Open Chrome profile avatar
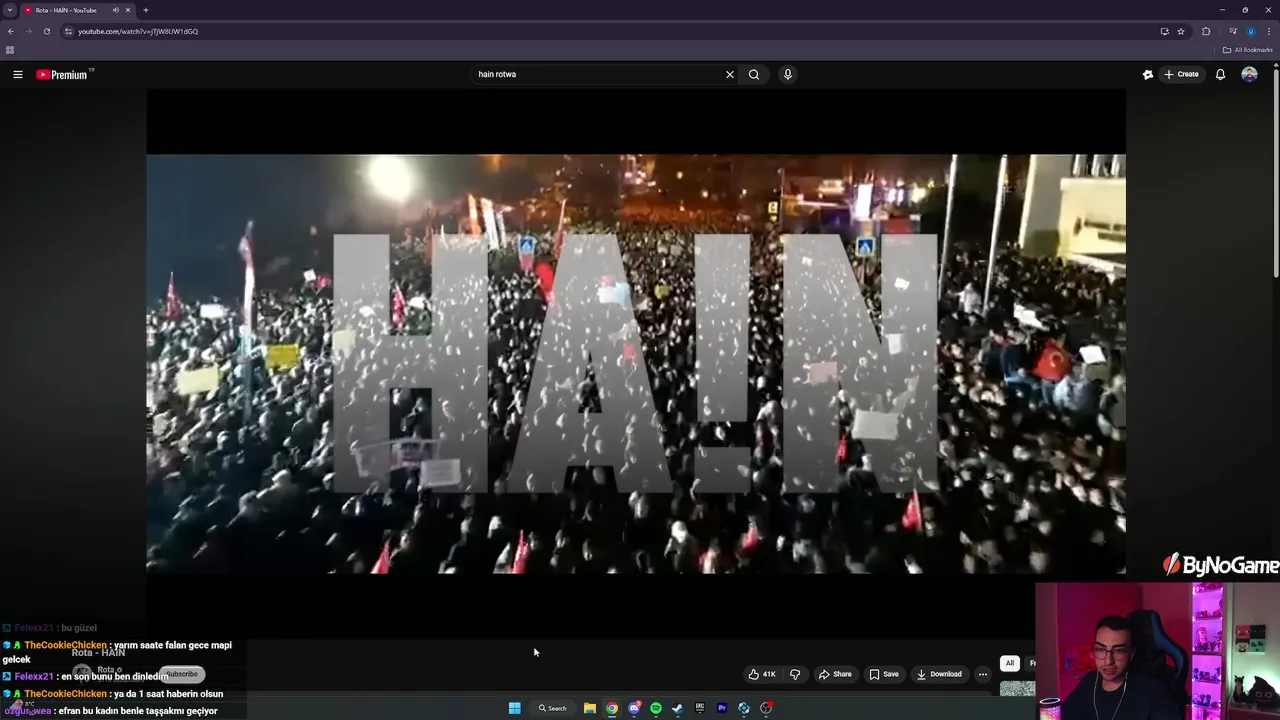 (x=1250, y=31)
